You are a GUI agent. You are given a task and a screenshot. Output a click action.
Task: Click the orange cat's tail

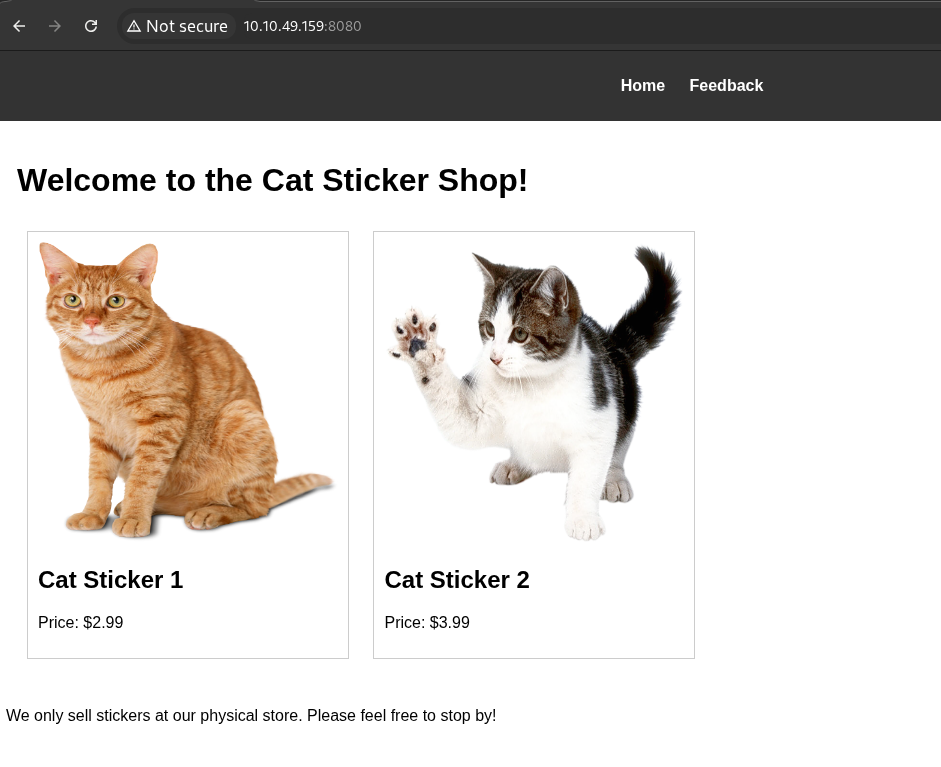(300, 487)
